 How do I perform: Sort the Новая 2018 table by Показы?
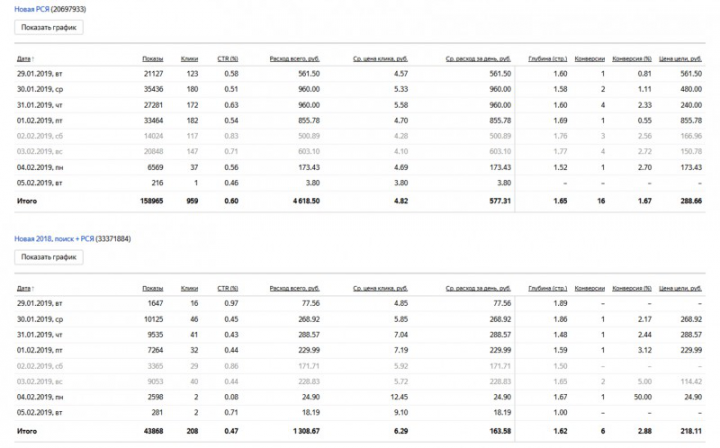click(152, 287)
